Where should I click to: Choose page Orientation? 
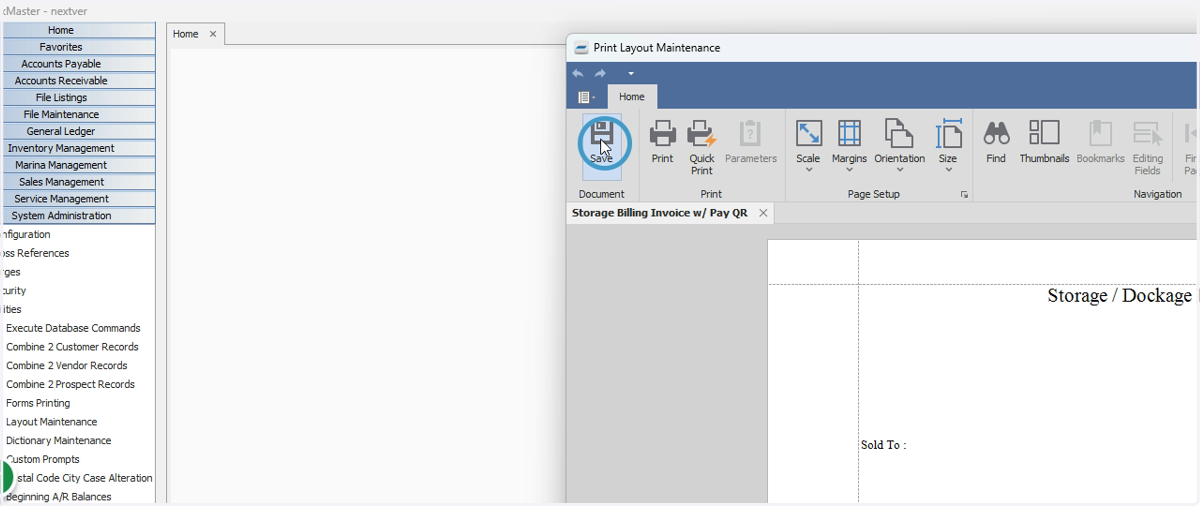point(899,145)
